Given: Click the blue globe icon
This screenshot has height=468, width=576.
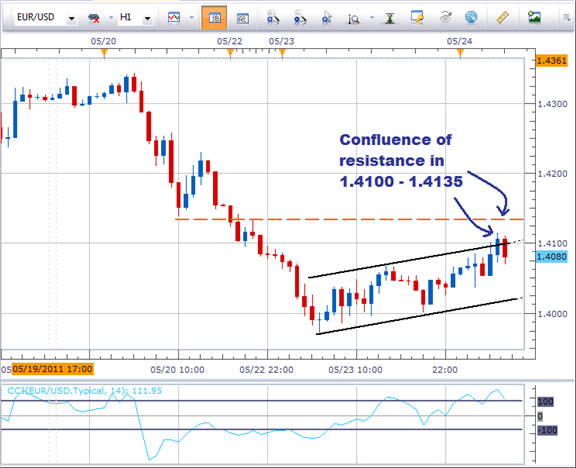Looking at the screenshot, I should [x=471, y=17].
